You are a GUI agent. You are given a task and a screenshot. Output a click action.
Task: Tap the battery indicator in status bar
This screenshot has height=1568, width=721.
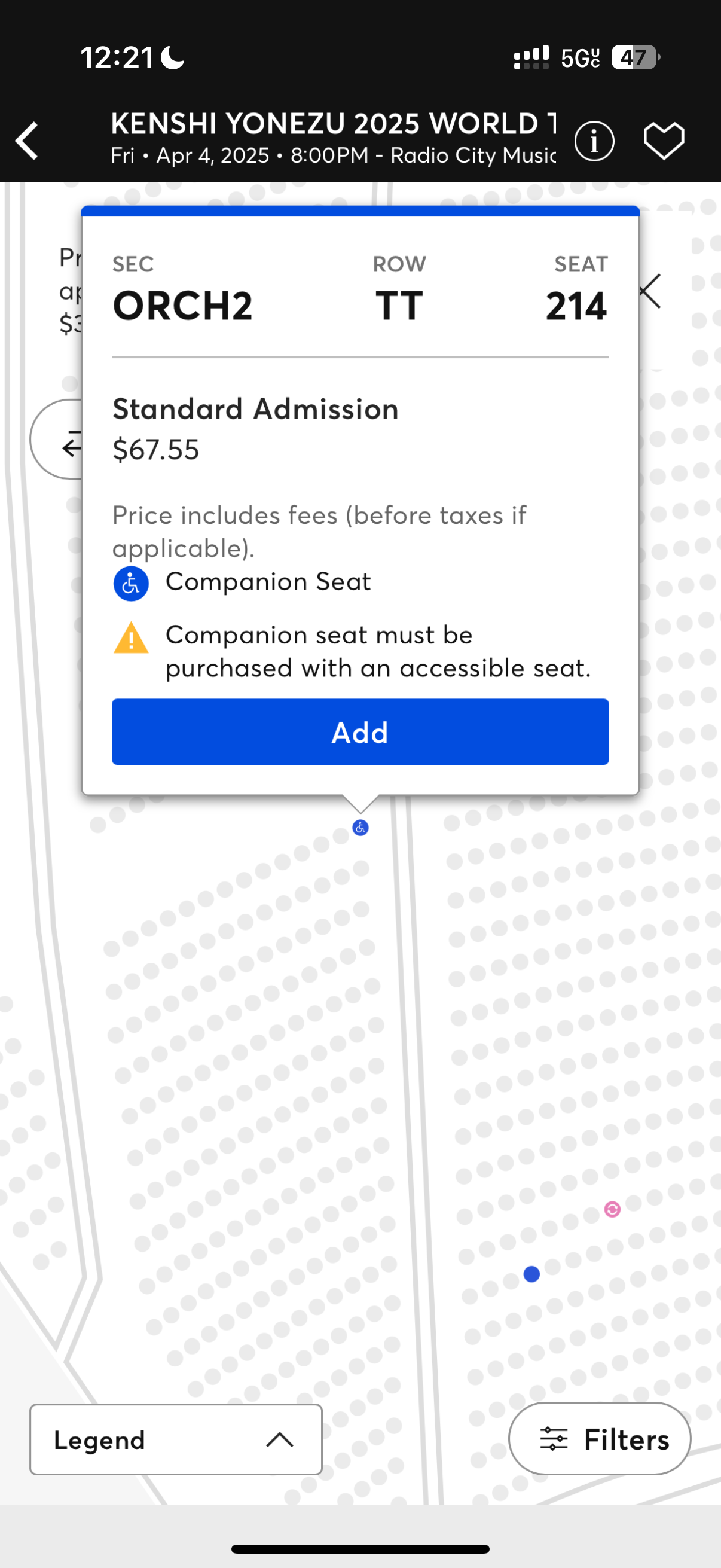(x=634, y=58)
